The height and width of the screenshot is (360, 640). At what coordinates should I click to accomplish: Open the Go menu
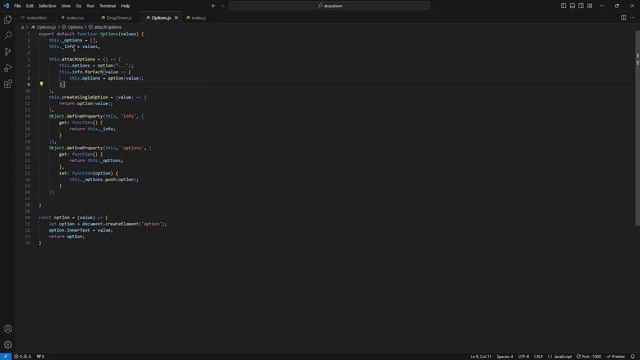coord(78,6)
